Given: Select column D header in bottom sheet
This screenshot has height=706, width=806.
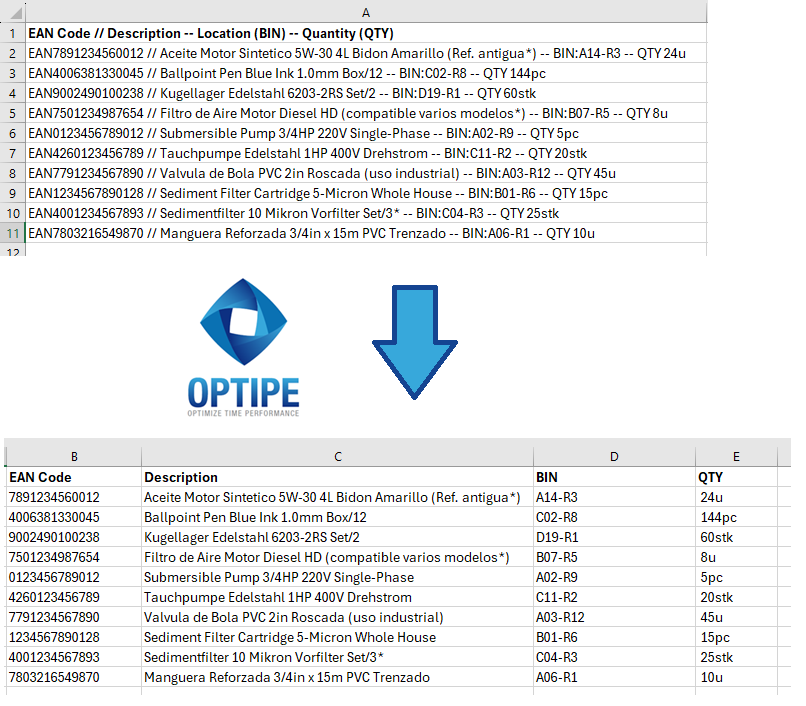Looking at the screenshot, I should tap(614, 457).
